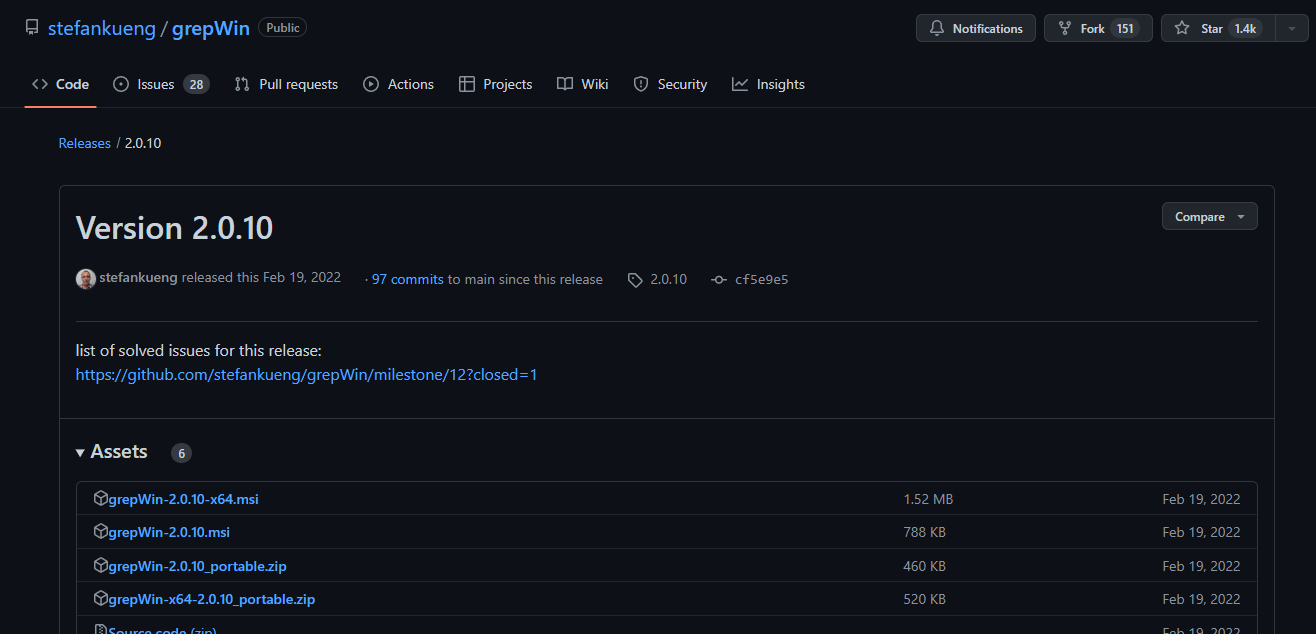Click package icon of grepWin-2.0.10-x64.msi
Image resolution: width=1316 pixels, height=634 pixels.
point(100,498)
